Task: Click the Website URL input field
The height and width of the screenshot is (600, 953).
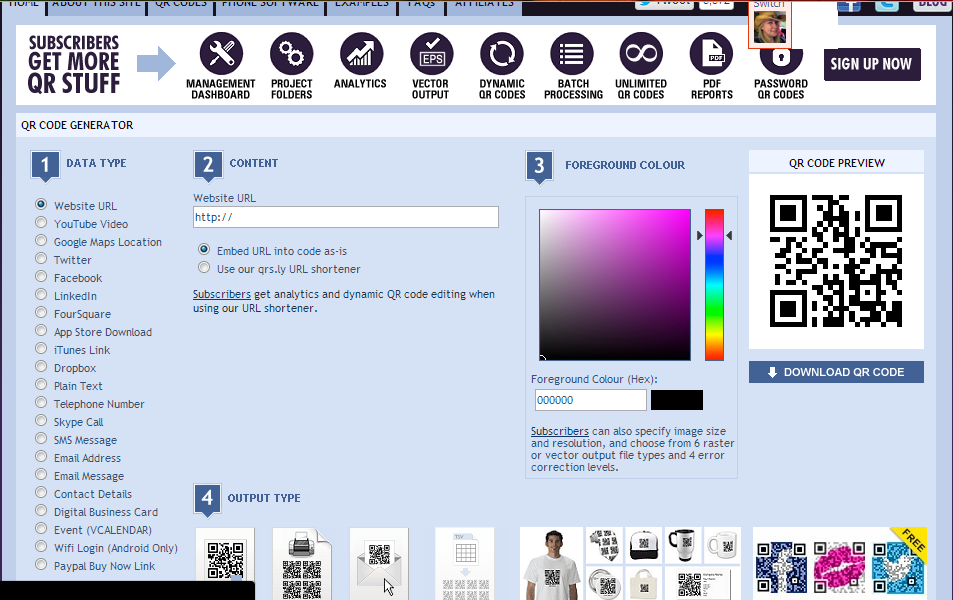Action: tap(346, 217)
